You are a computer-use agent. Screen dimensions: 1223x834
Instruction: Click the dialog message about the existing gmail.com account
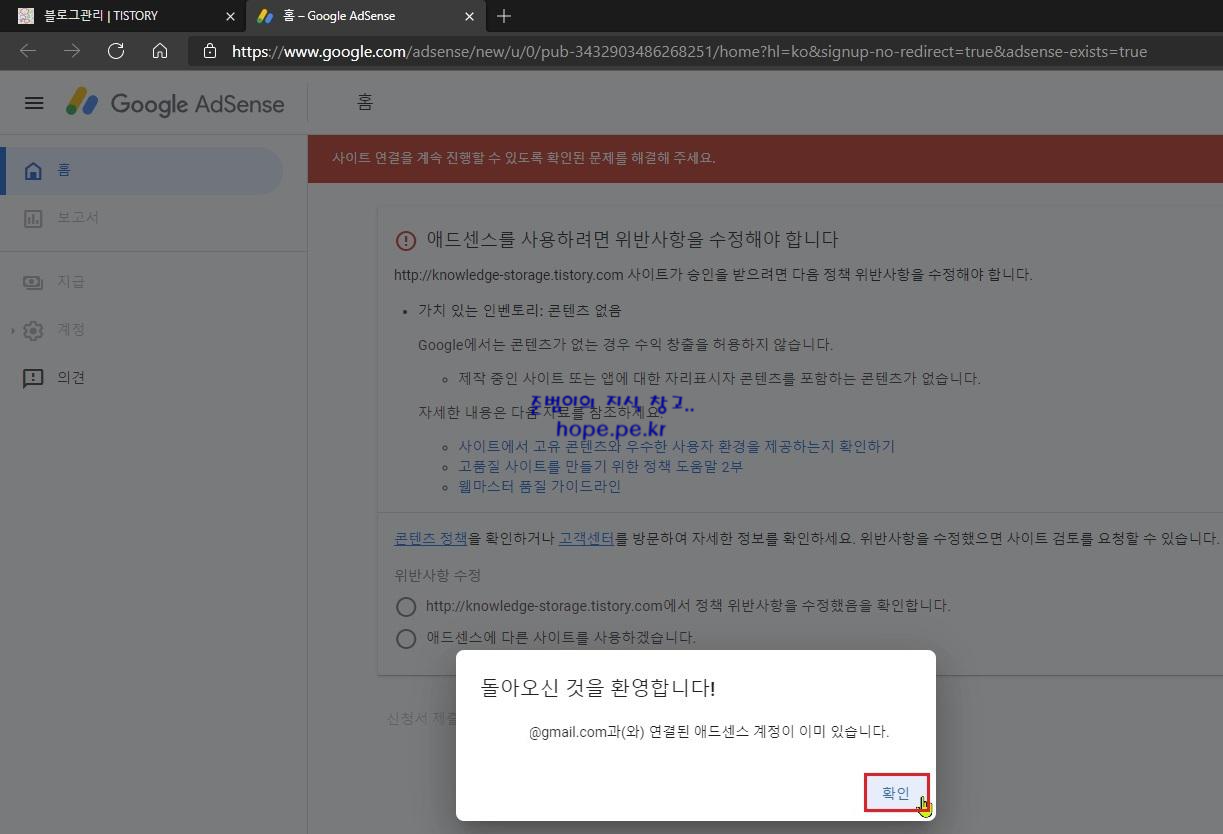click(x=709, y=732)
